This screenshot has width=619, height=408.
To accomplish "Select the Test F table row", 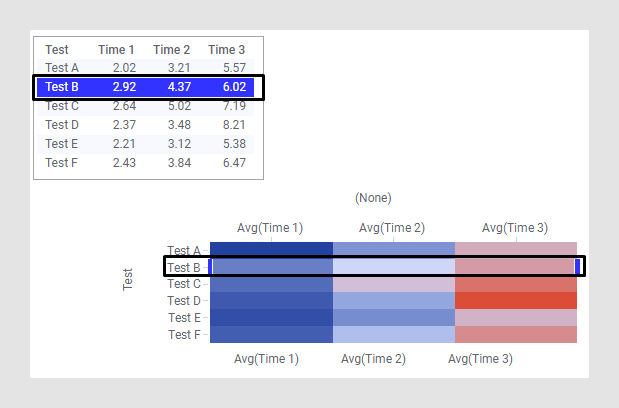I will 148,163.
